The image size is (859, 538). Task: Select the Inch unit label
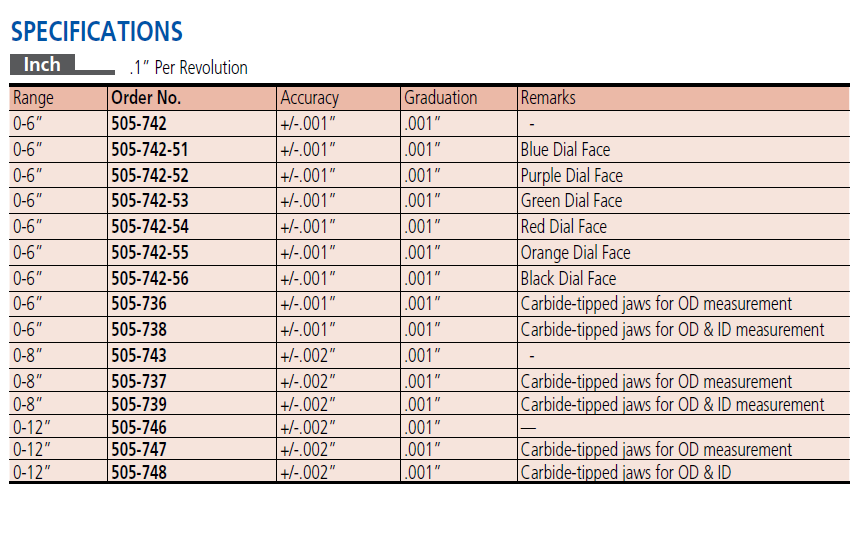pos(43,65)
